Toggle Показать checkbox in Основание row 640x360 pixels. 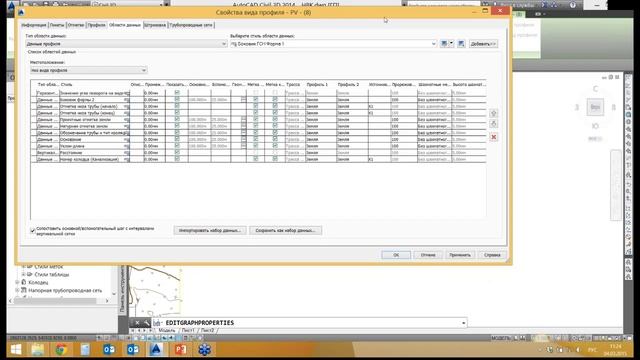point(177,139)
